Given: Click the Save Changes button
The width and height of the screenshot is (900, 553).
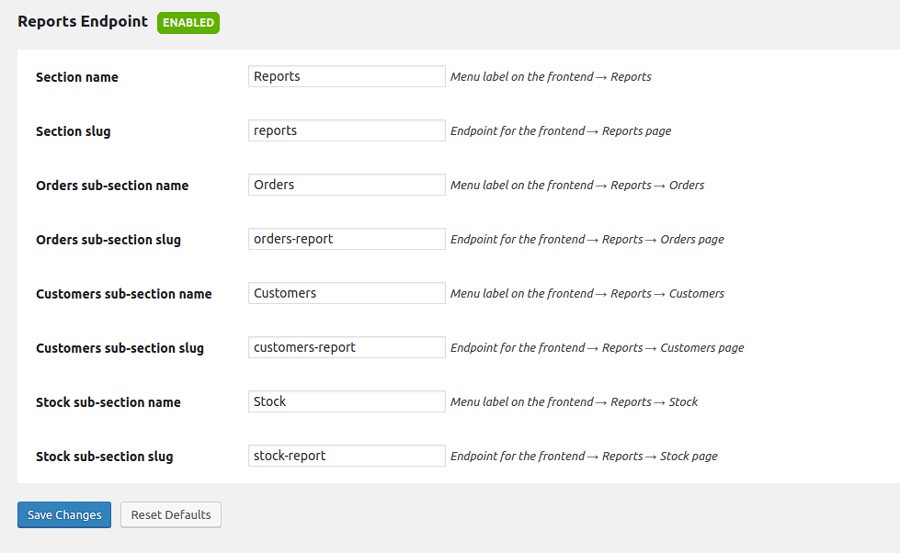Looking at the screenshot, I should [x=64, y=515].
